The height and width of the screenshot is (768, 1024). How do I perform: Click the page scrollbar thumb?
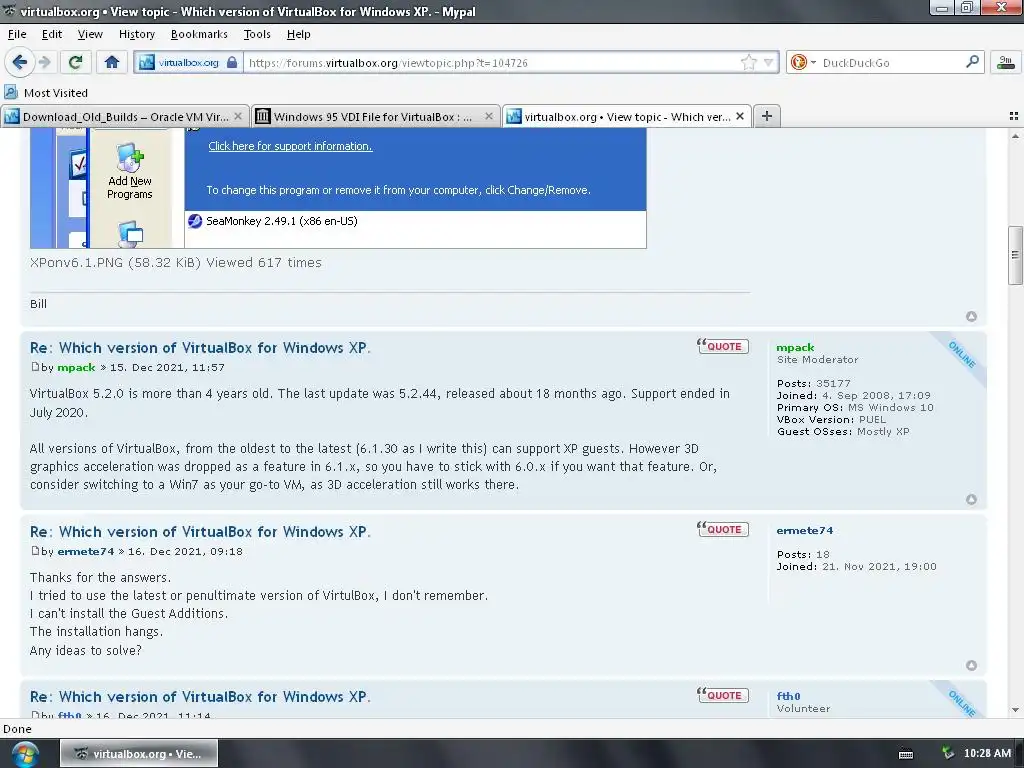[1015, 255]
